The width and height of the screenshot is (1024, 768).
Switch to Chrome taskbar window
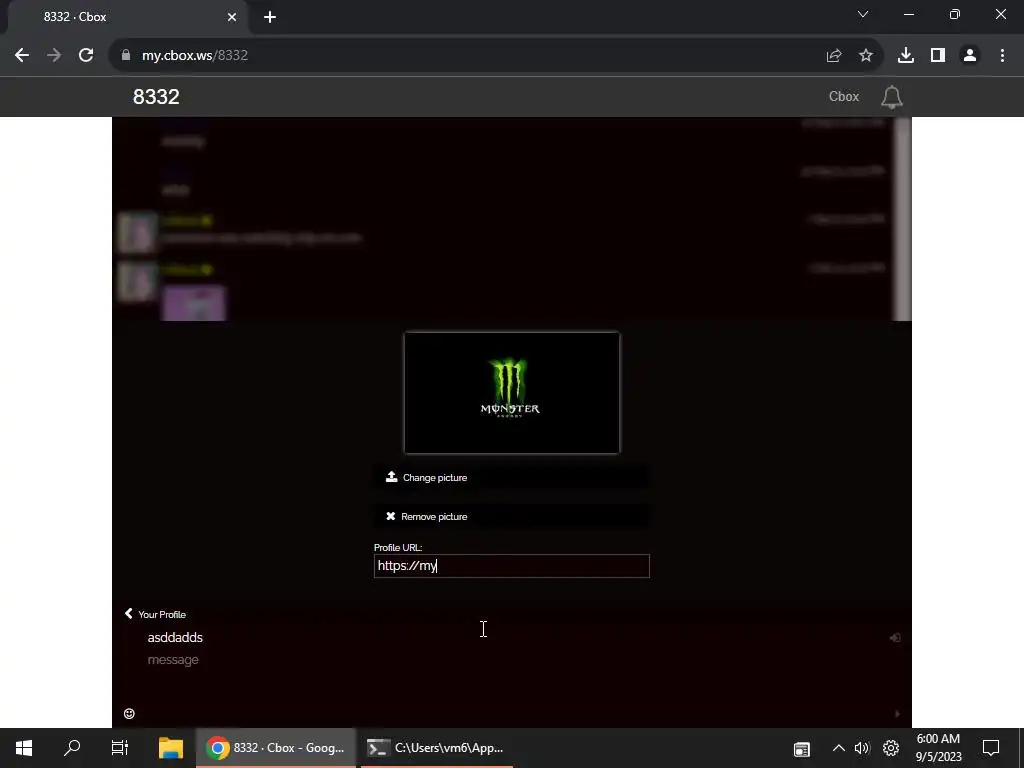[276, 748]
